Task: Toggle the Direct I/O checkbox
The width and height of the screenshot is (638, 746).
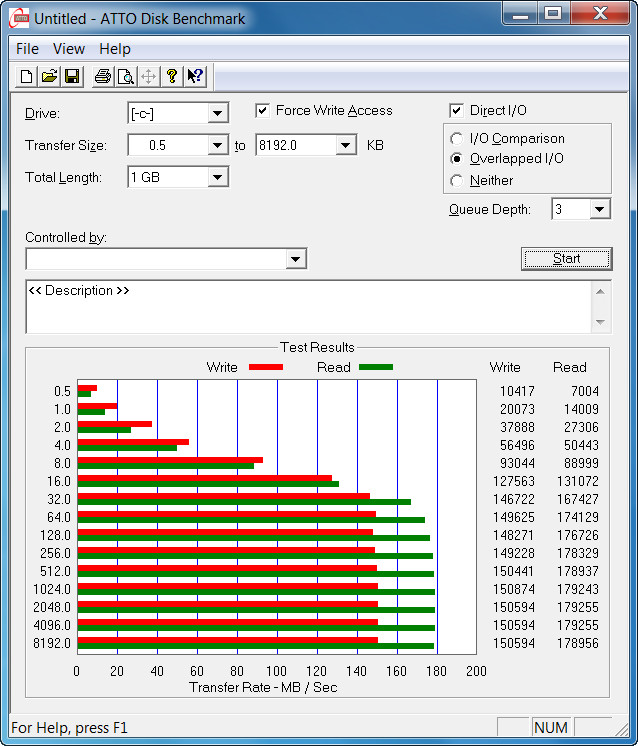Action: pyautogui.click(x=456, y=110)
